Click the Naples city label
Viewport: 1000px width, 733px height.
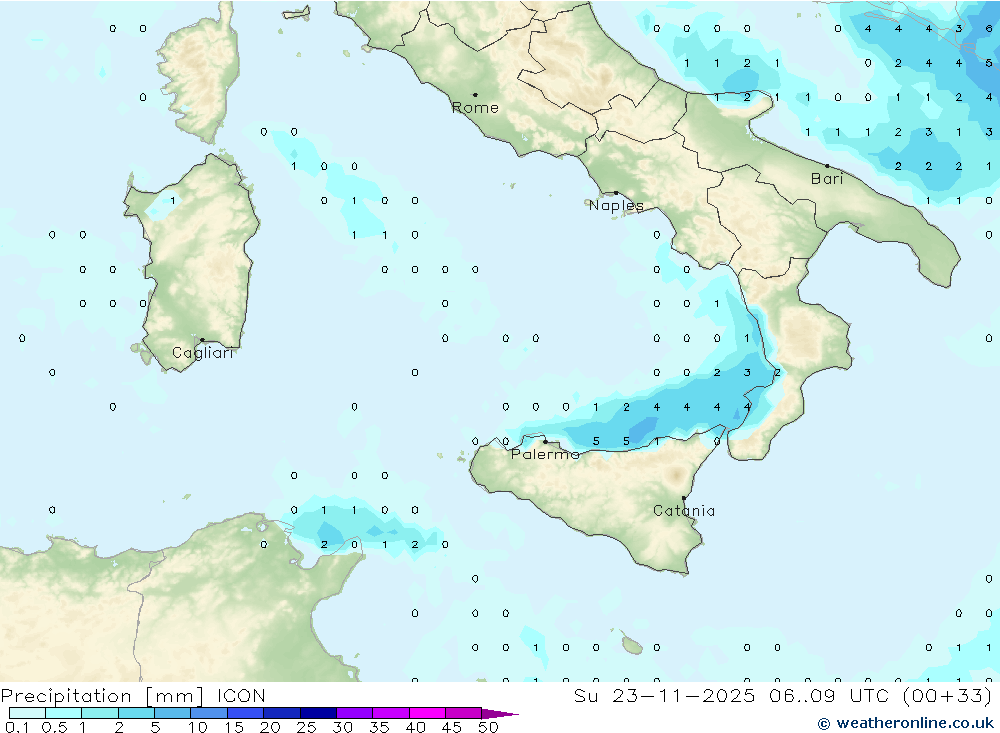616,205
